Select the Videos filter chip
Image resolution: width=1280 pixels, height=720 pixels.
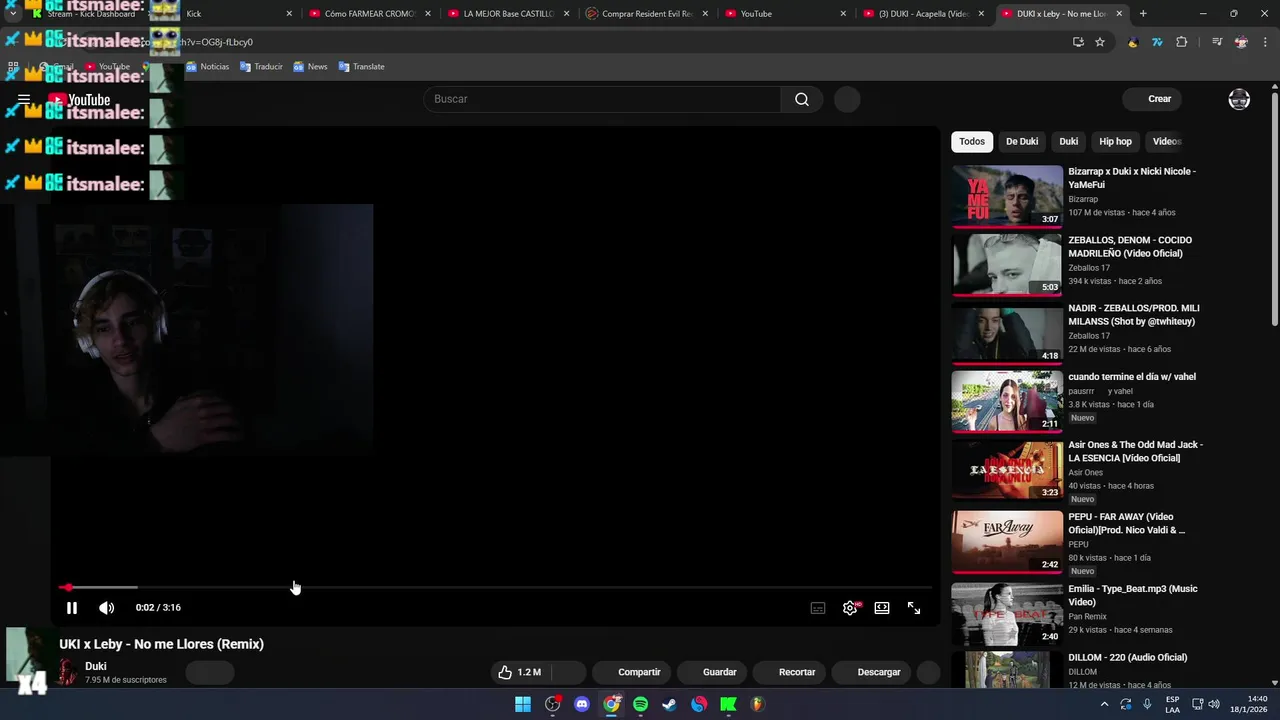[1166, 141]
